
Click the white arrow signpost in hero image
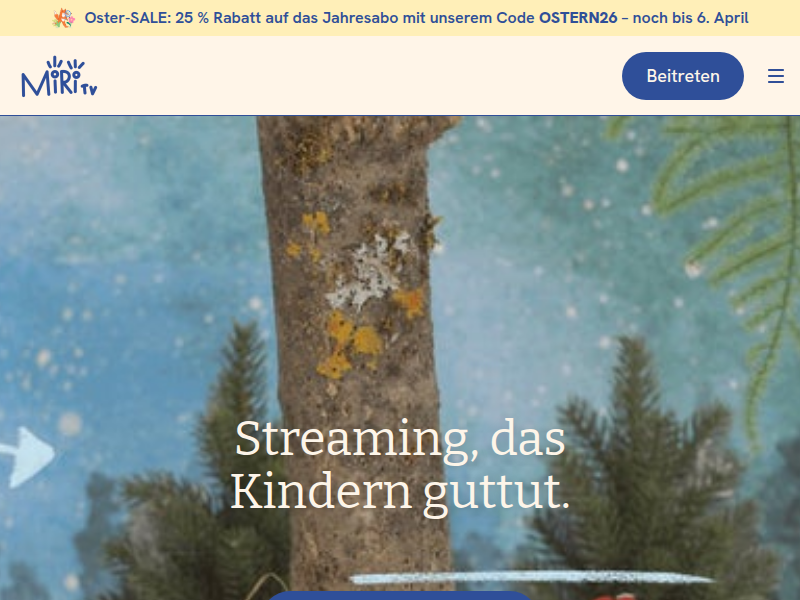point(27,456)
